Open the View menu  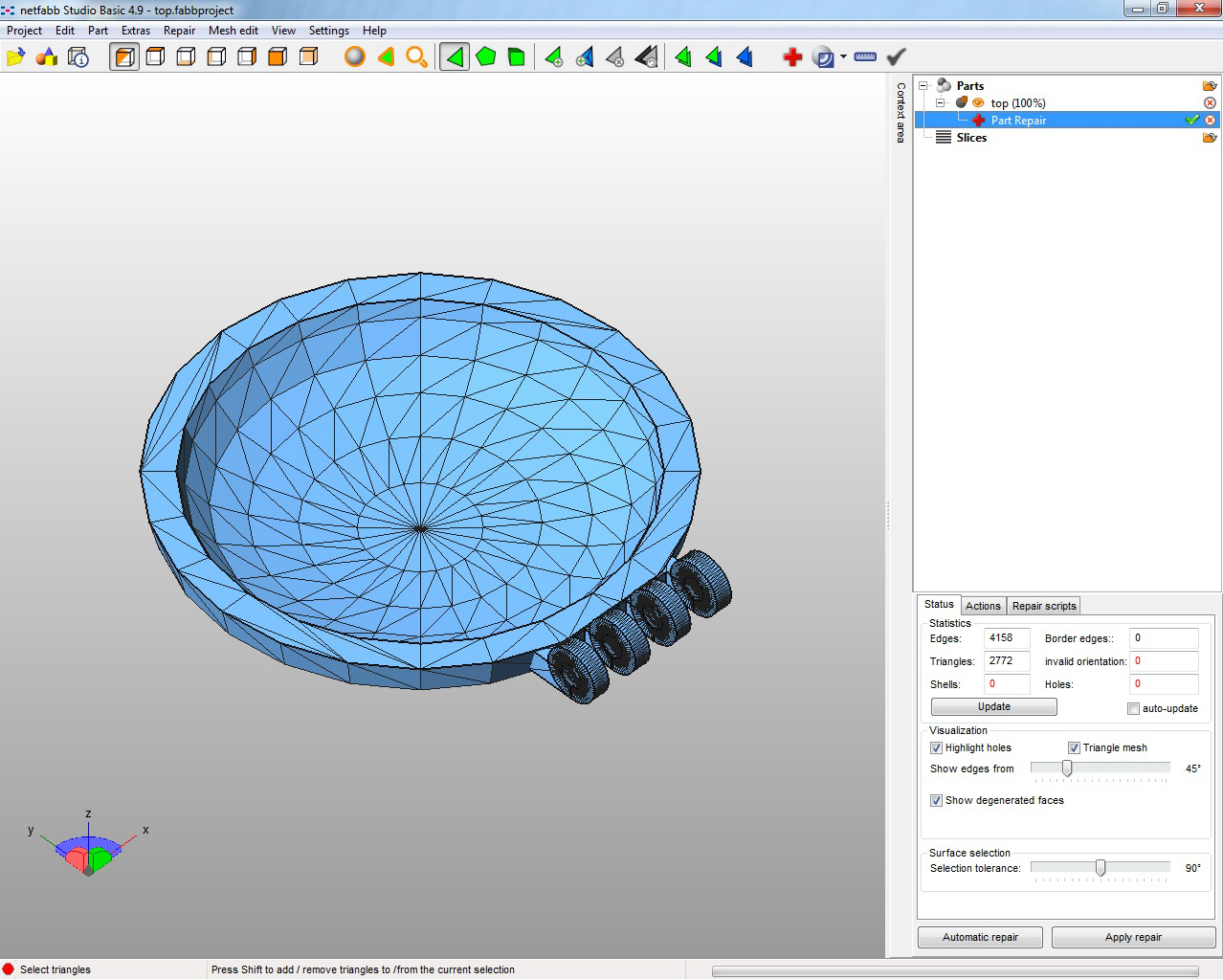283,31
